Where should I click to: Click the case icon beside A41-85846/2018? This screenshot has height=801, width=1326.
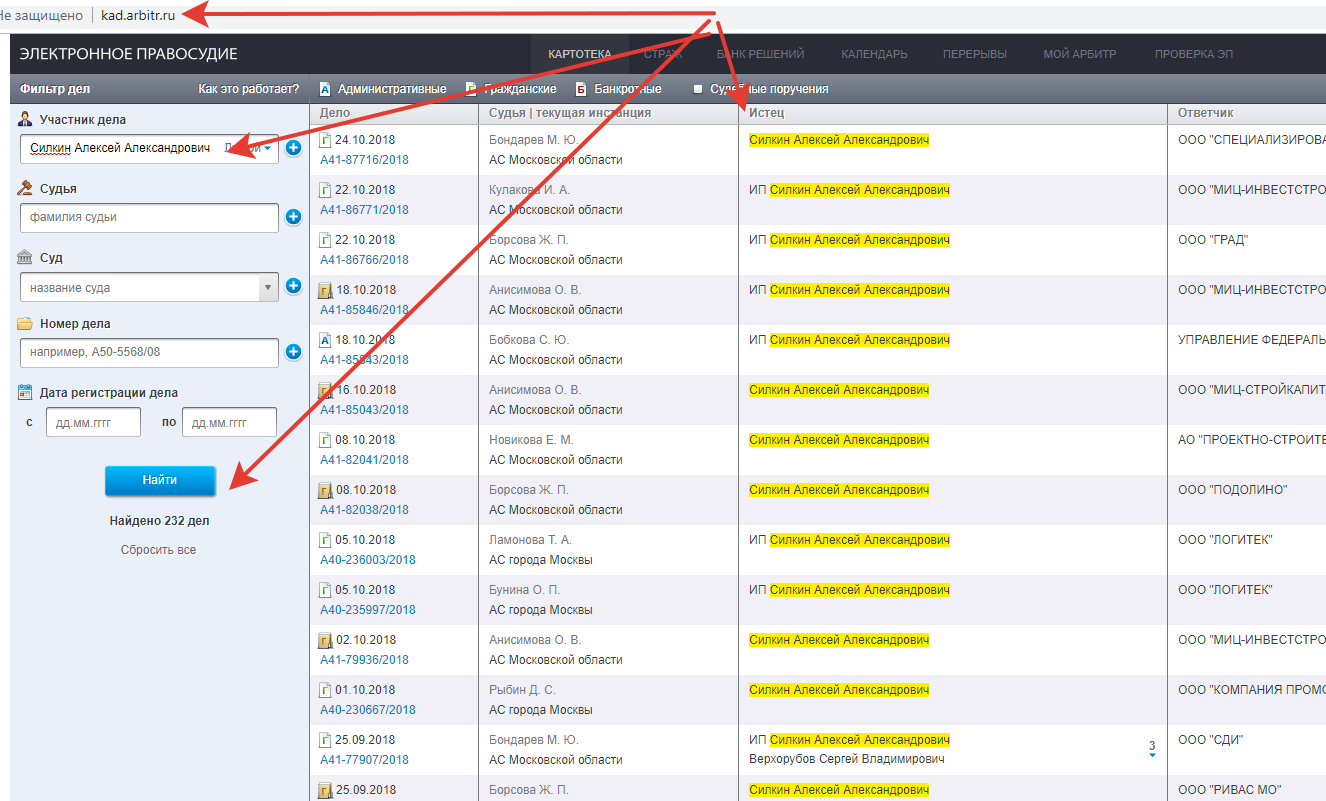[x=325, y=290]
